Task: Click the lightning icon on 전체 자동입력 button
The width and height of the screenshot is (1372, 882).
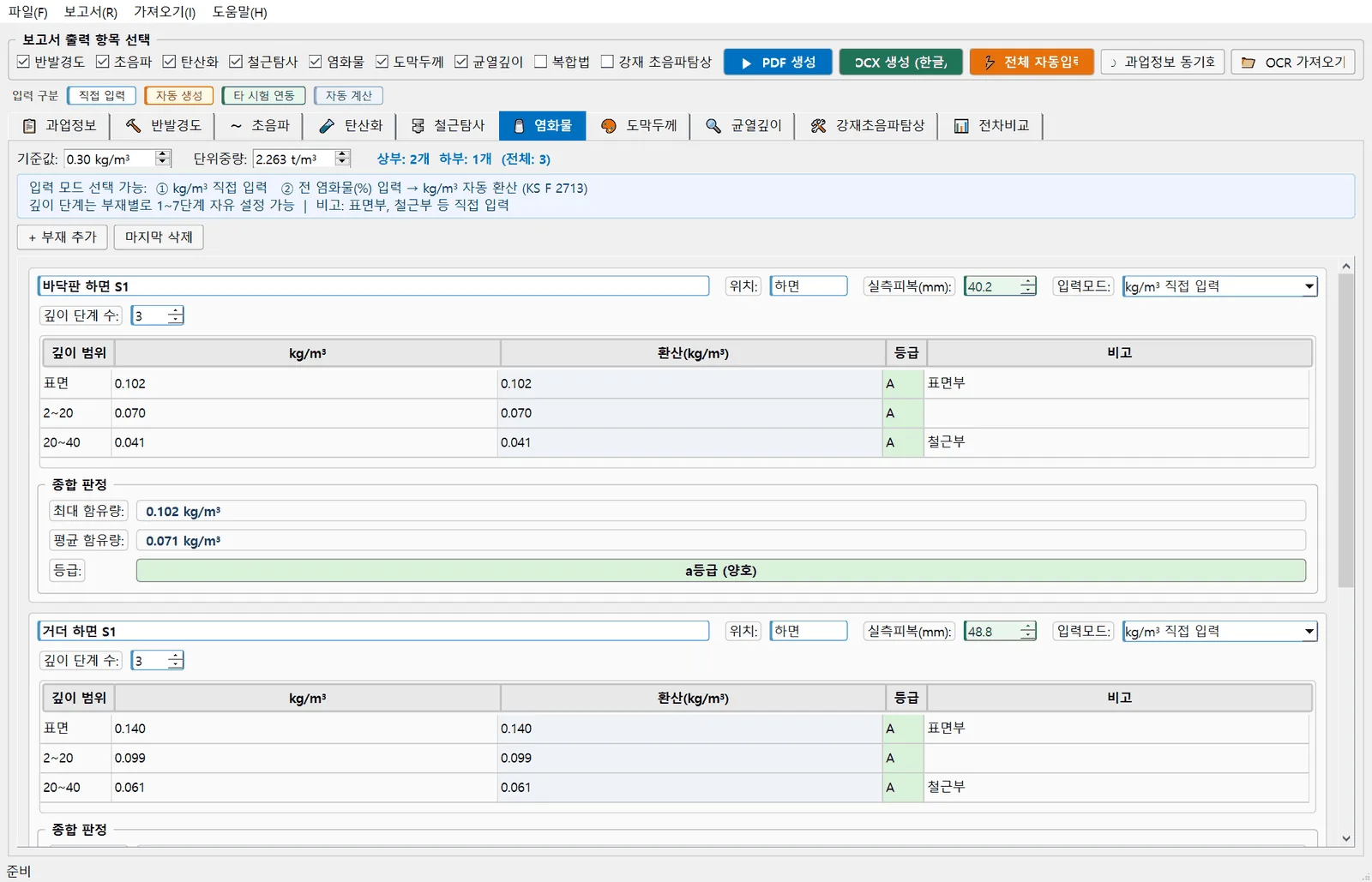Action: point(990,63)
